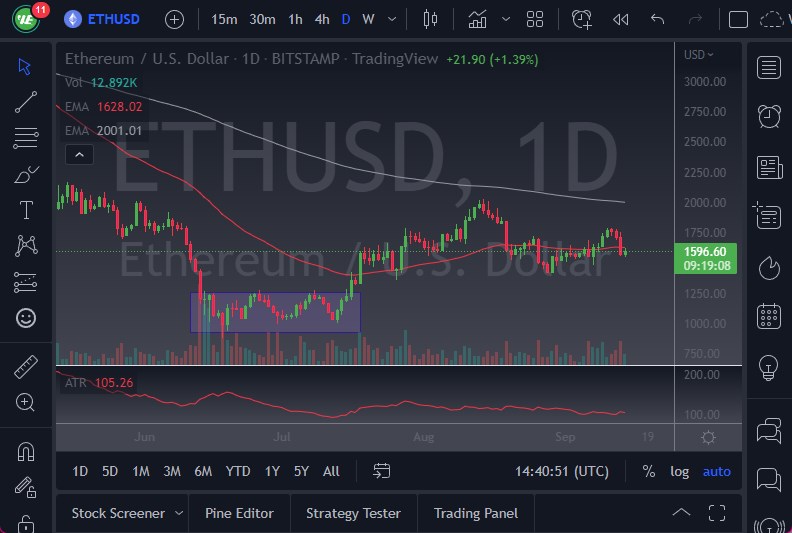Open the cloud save layout button
Image resolution: width=792 pixels, height=533 pixels.
771,20
